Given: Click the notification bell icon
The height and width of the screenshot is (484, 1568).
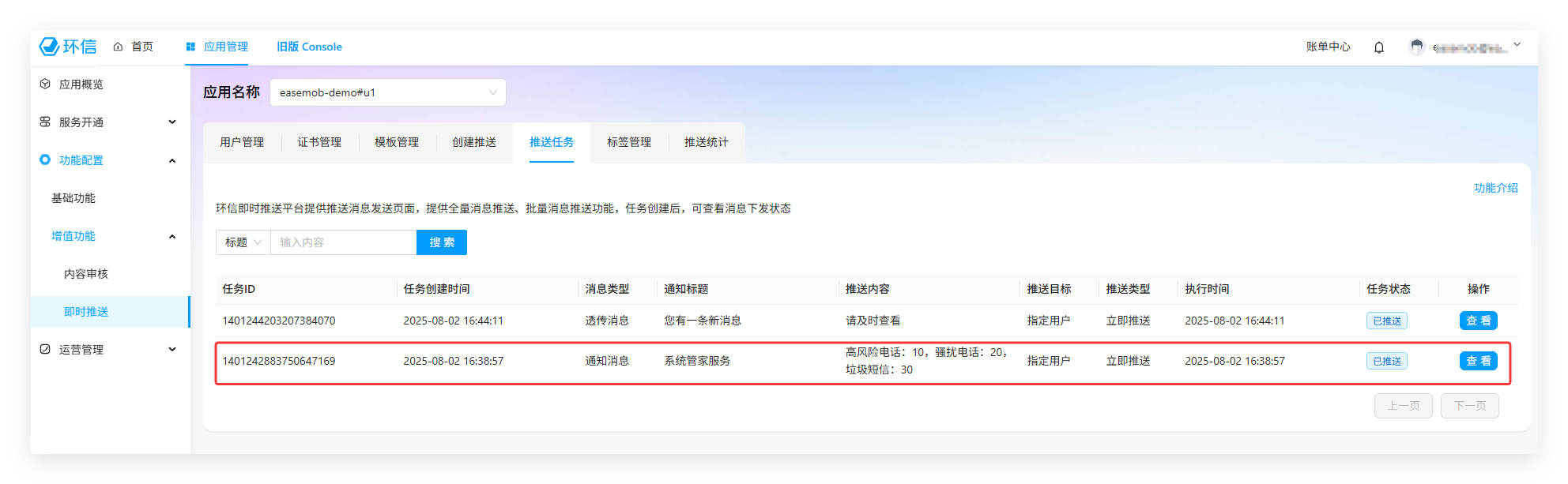Looking at the screenshot, I should [x=1379, y=47].
